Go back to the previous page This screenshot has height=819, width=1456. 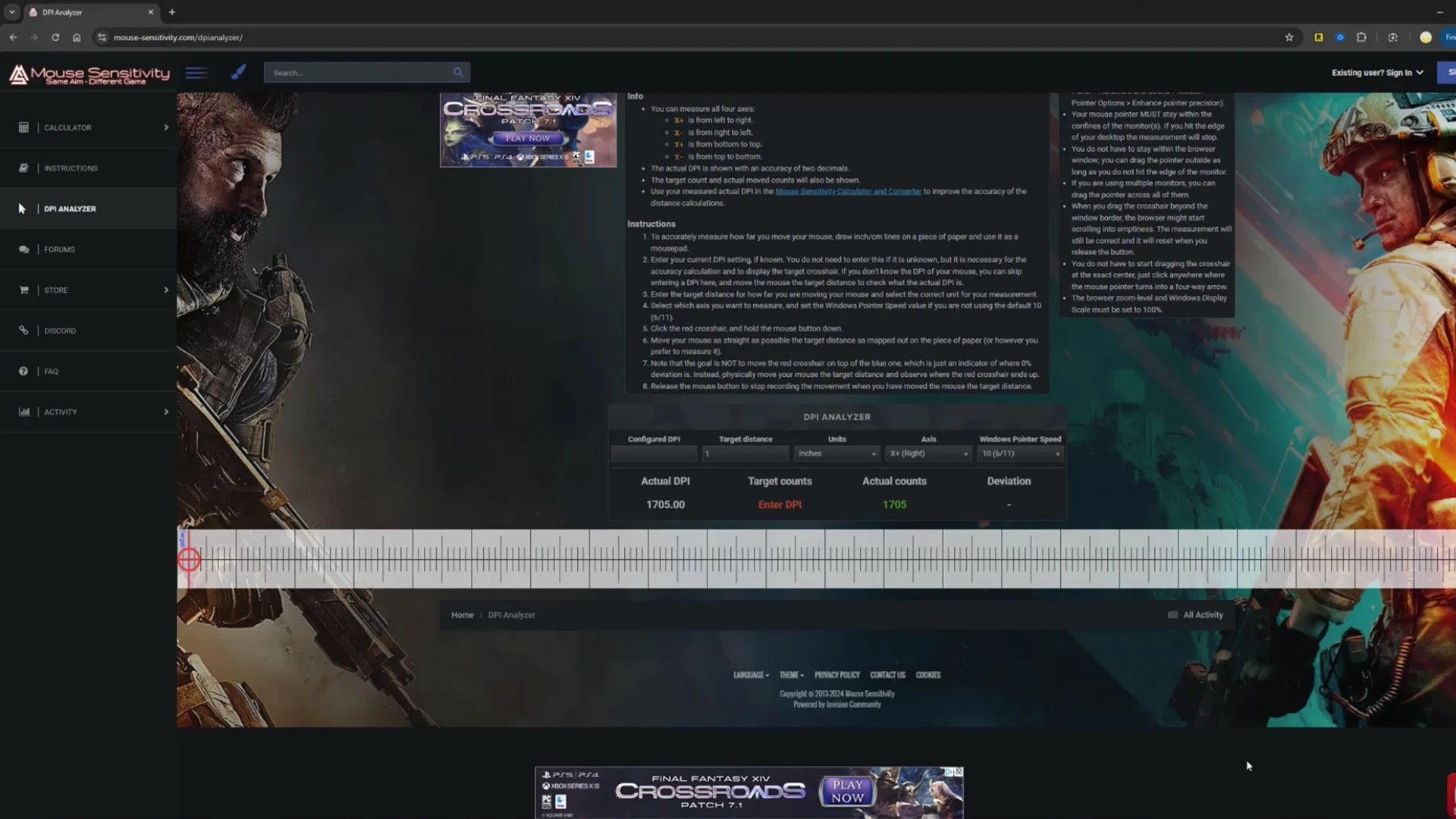(x=14, y=37)
